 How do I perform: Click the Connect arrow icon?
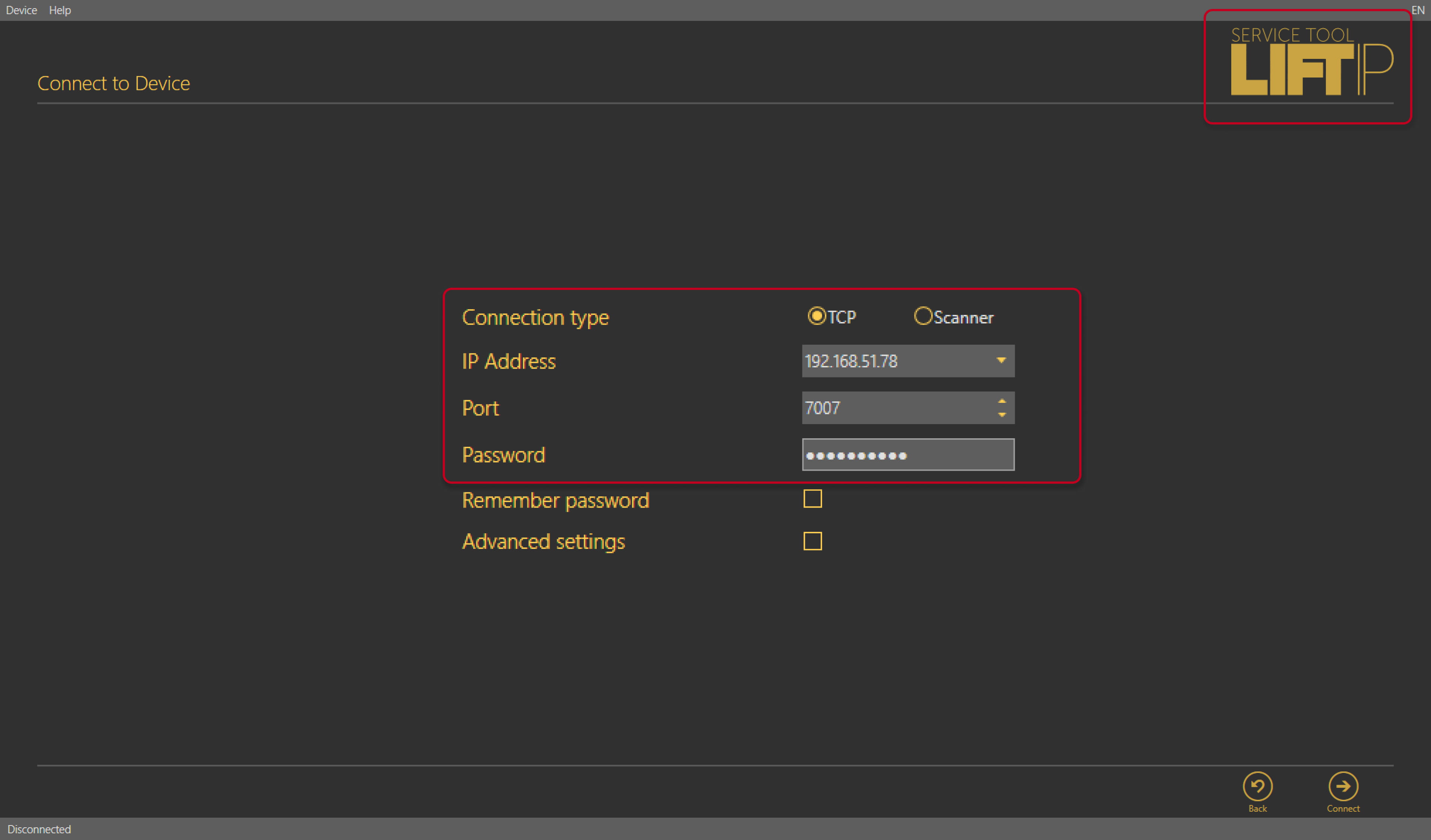tap(1343, 786)
